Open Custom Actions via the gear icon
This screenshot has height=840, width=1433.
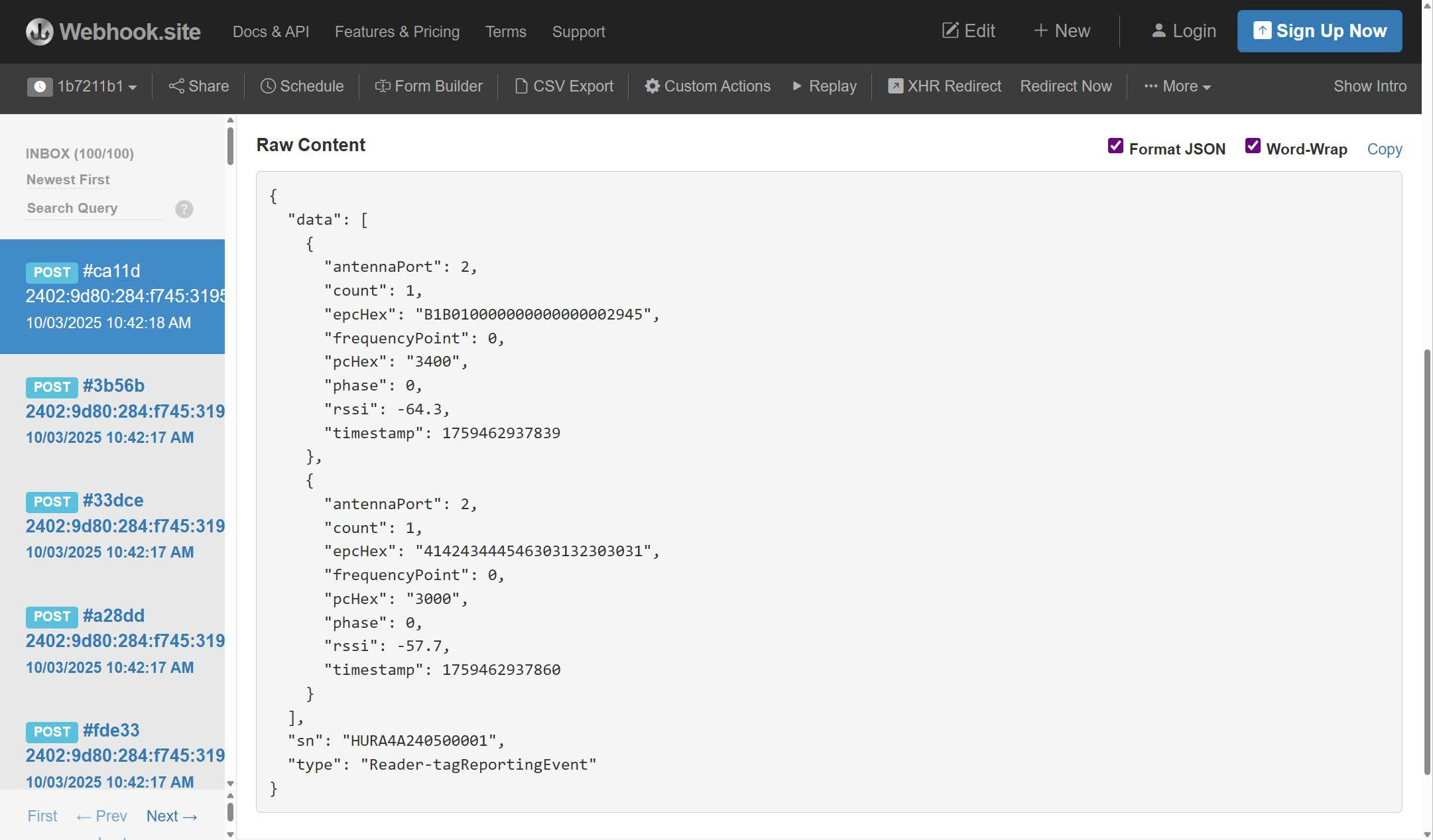(x=653, y=86)
